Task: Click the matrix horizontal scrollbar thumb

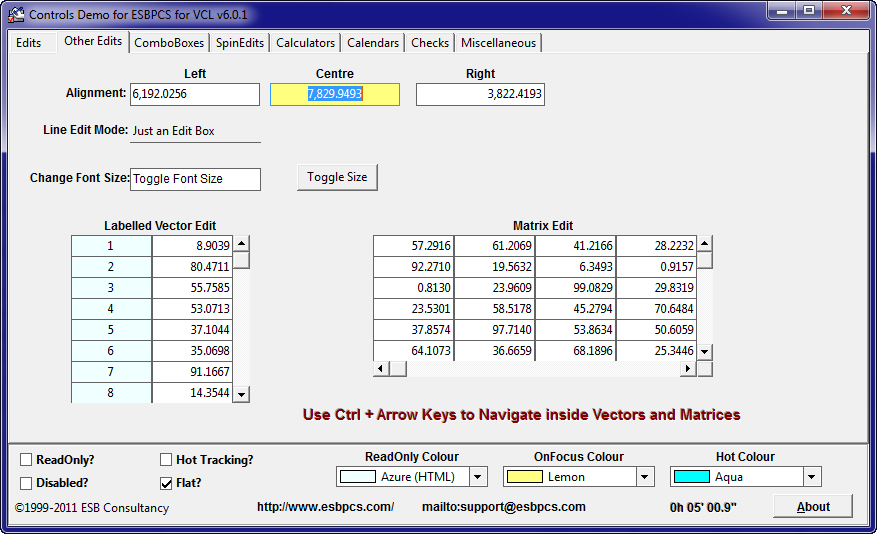Action: tap(398, 368)
